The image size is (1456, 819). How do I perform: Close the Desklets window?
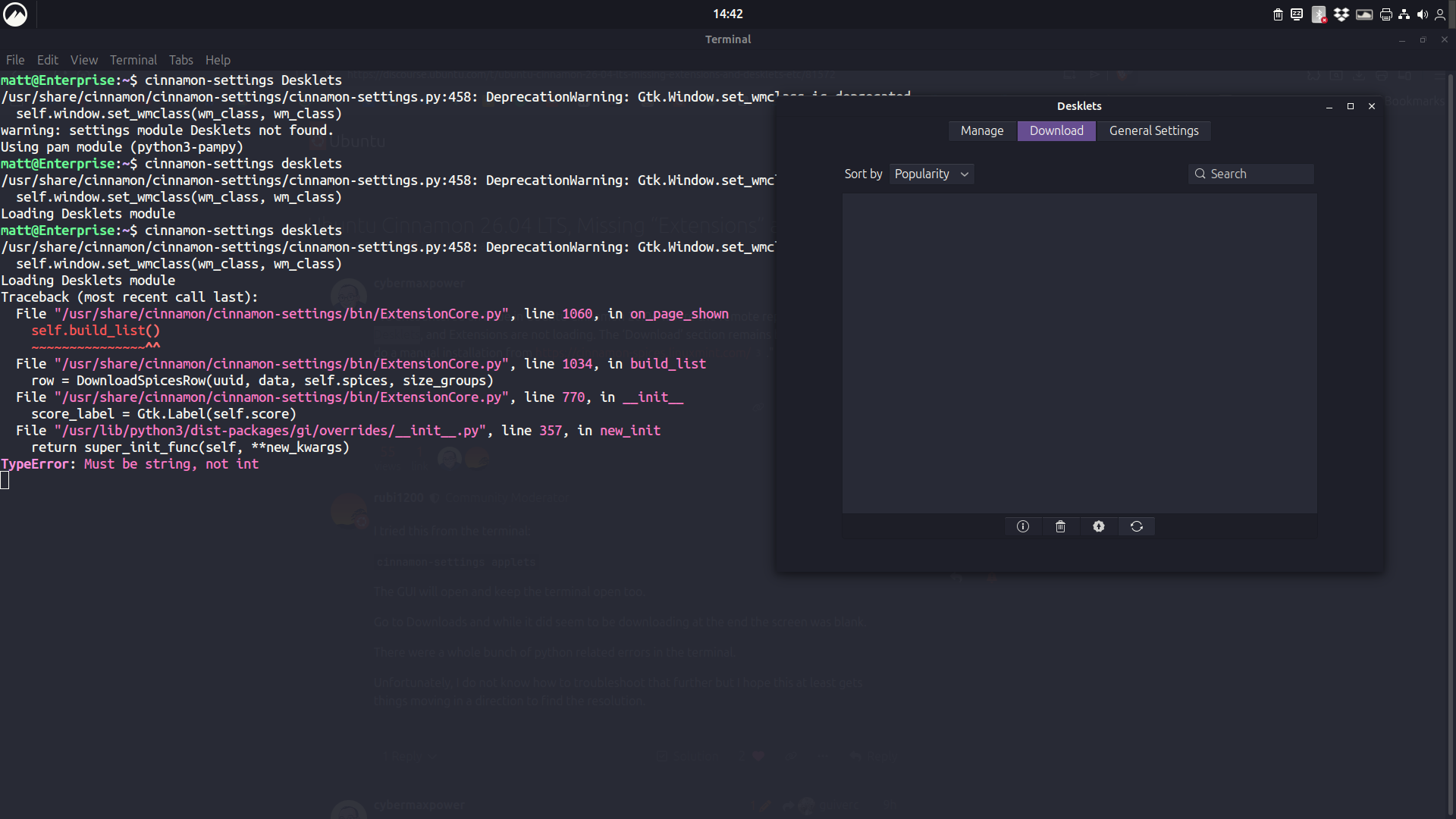1372,106
